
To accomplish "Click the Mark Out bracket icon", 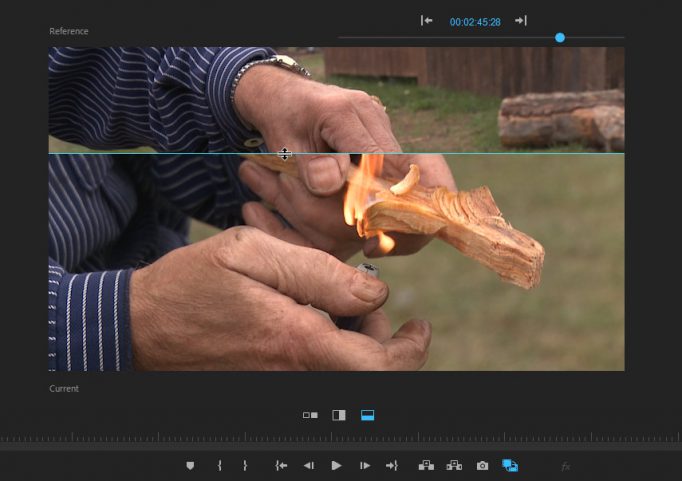I will coord(245,466).
